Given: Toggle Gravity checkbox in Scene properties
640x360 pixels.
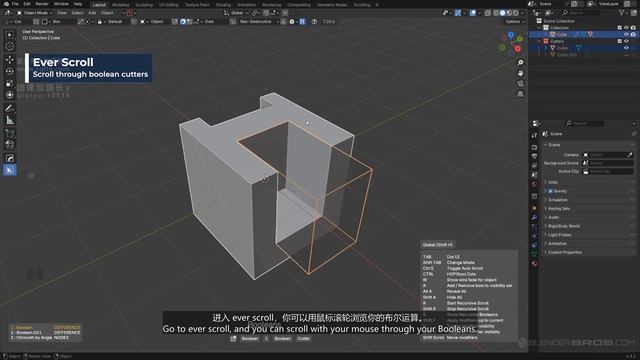Looking at the screenshot, I should [x=550, y=191].
